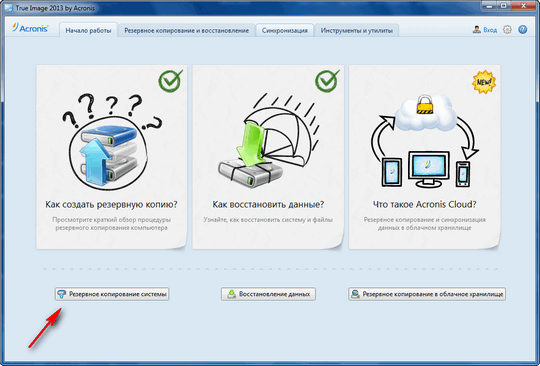Image resolution: width=540 pixels, height=366 pixels.
Task: Click the description Узнайте, как восстановить систему и файлы
Action: pyautogui.click(x=268, y=219)
